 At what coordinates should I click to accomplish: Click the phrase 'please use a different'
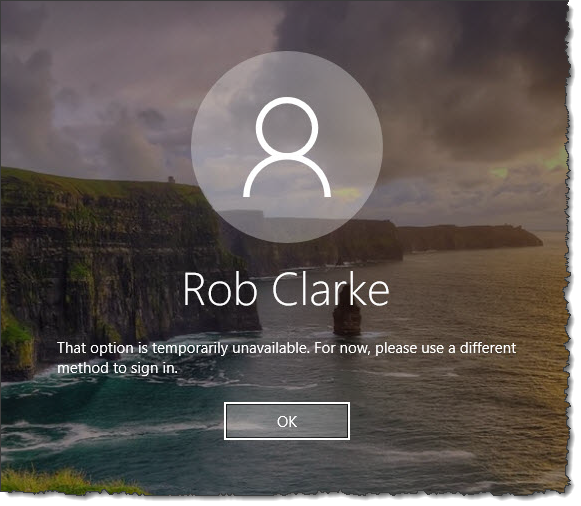point(446,349)
